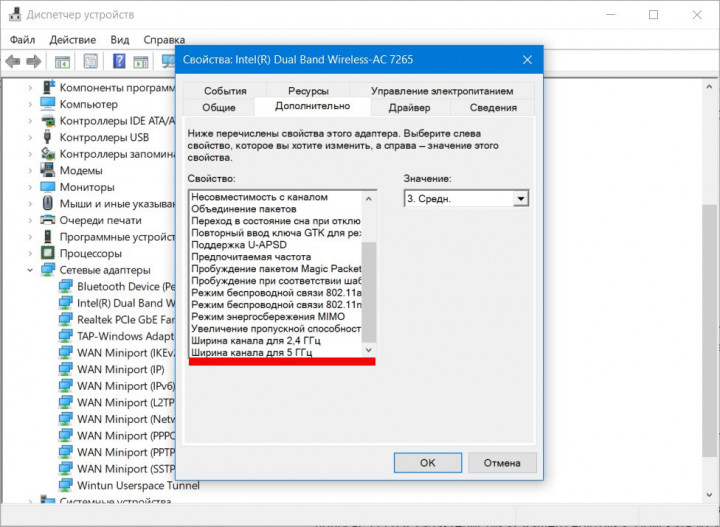Open the Значение dropdown list
Image resolution: width=720 pixels, height=527 pixels.
[520, 199]
